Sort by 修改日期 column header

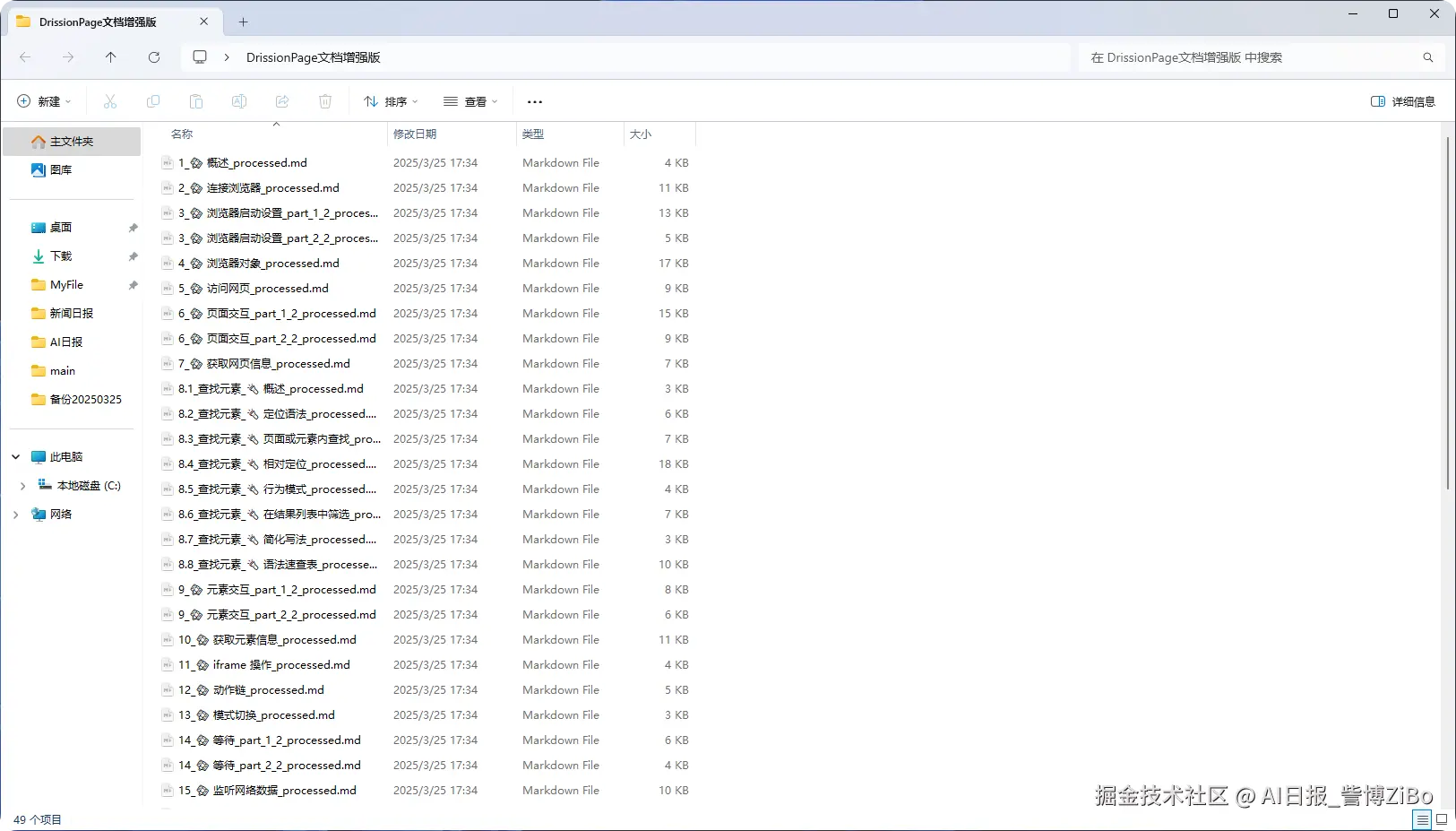452,134
